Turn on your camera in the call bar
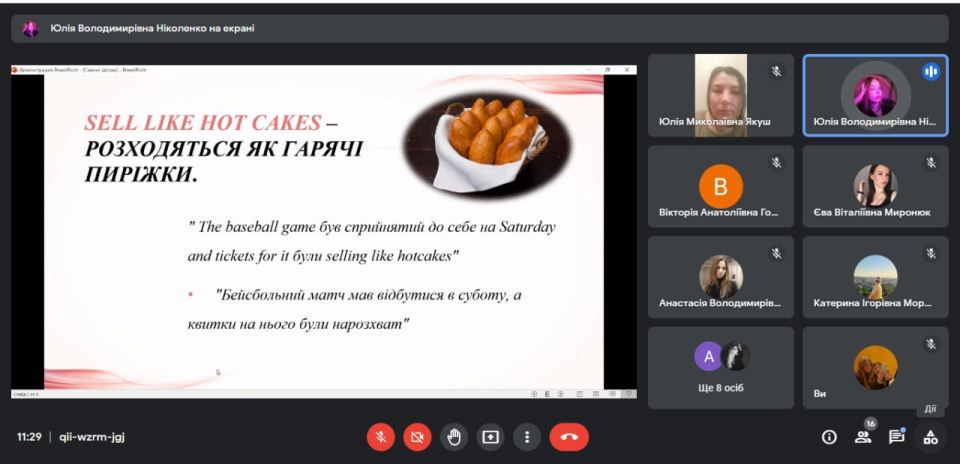This screenshot has height=464, width=960. 417,437
